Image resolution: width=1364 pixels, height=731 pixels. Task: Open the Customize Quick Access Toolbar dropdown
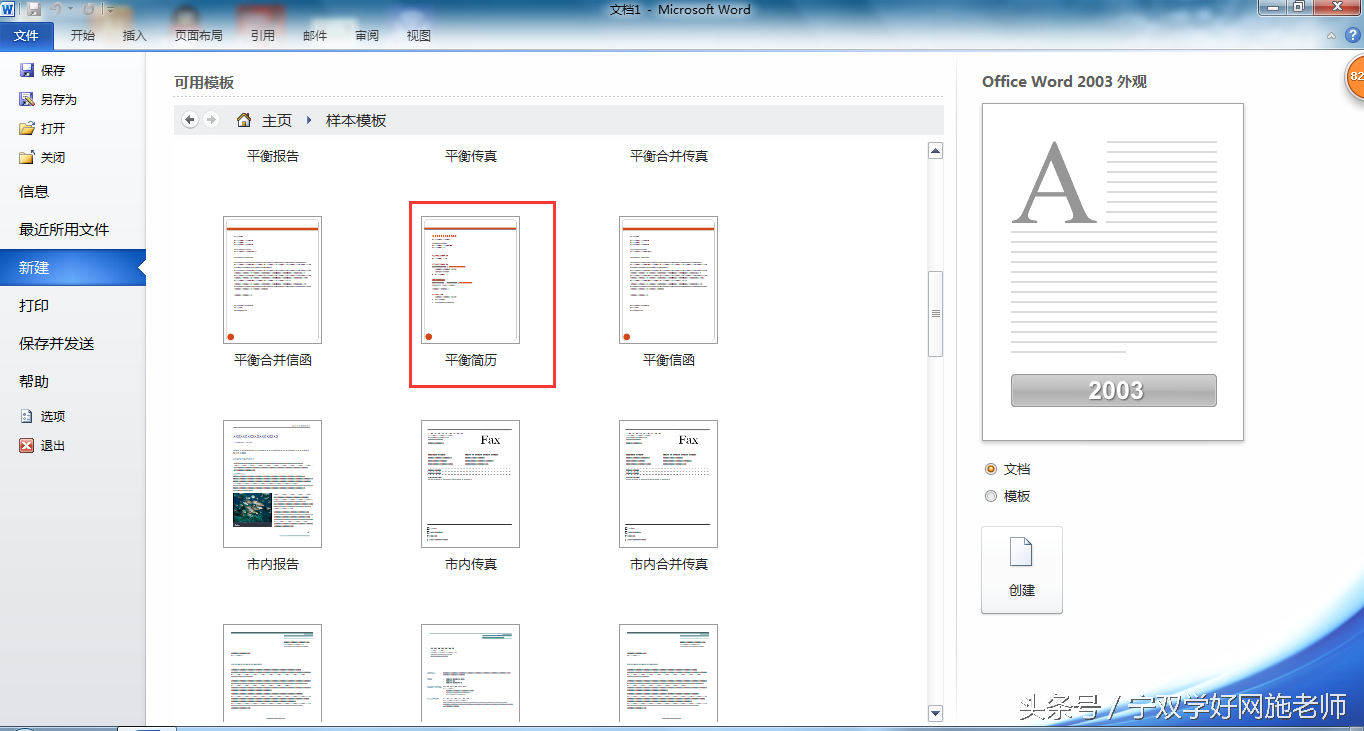(x=110, y=10)
